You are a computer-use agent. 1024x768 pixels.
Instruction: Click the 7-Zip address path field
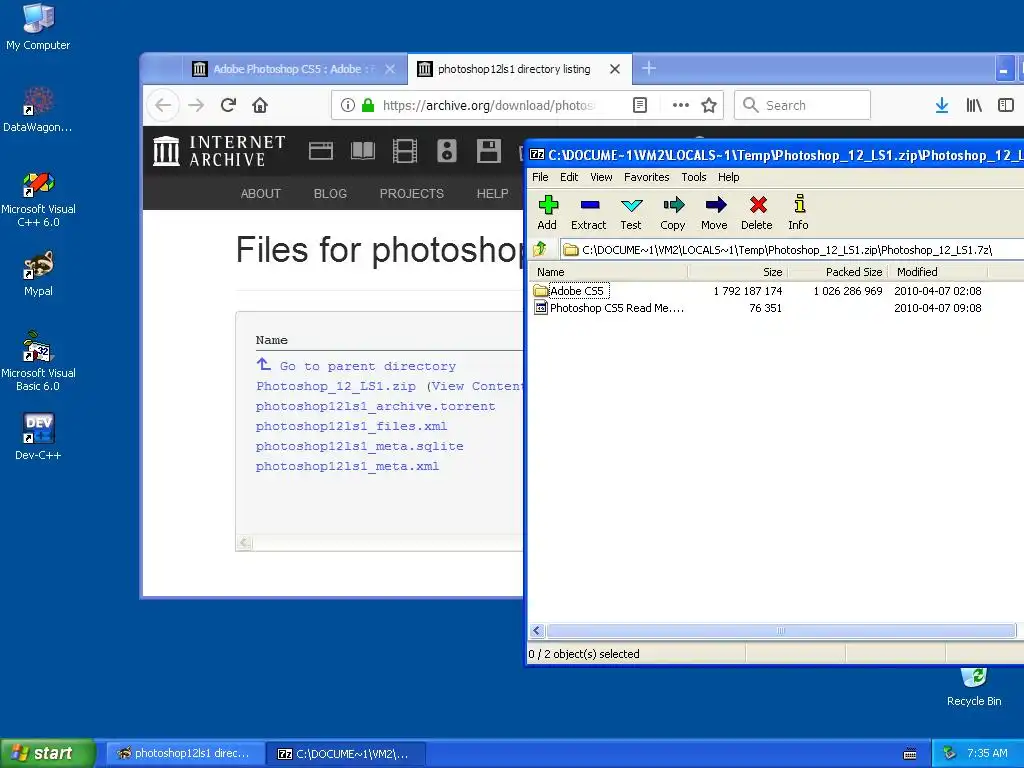[792, 249]
